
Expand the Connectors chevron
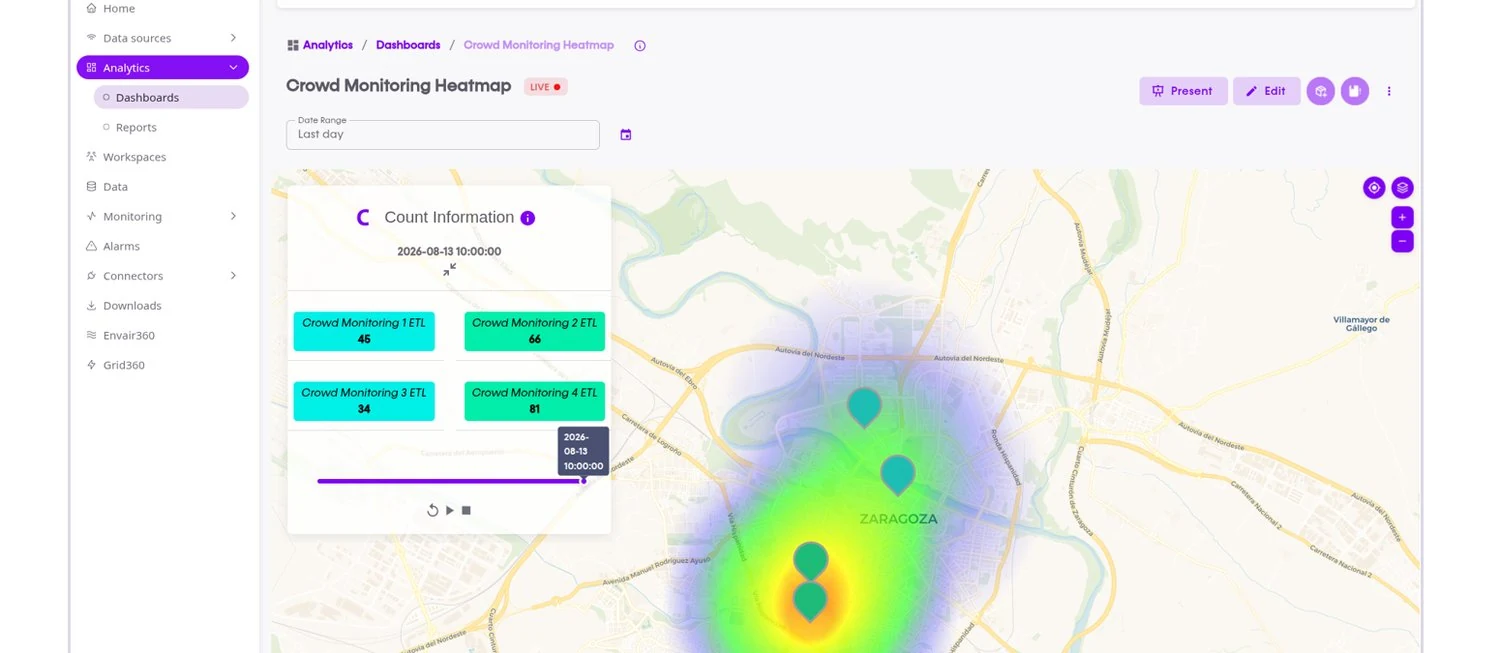tap(233, 276)
